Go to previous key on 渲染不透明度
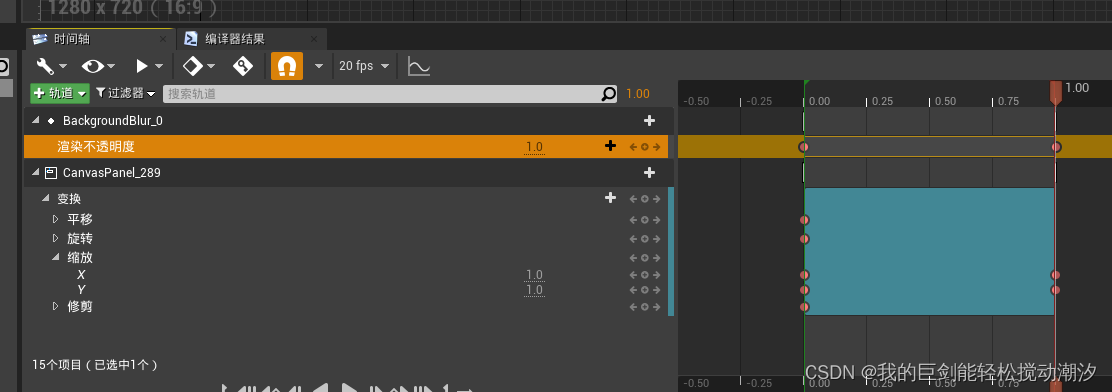The height and width of the screenshot is (392, 1112). (633, 147)
